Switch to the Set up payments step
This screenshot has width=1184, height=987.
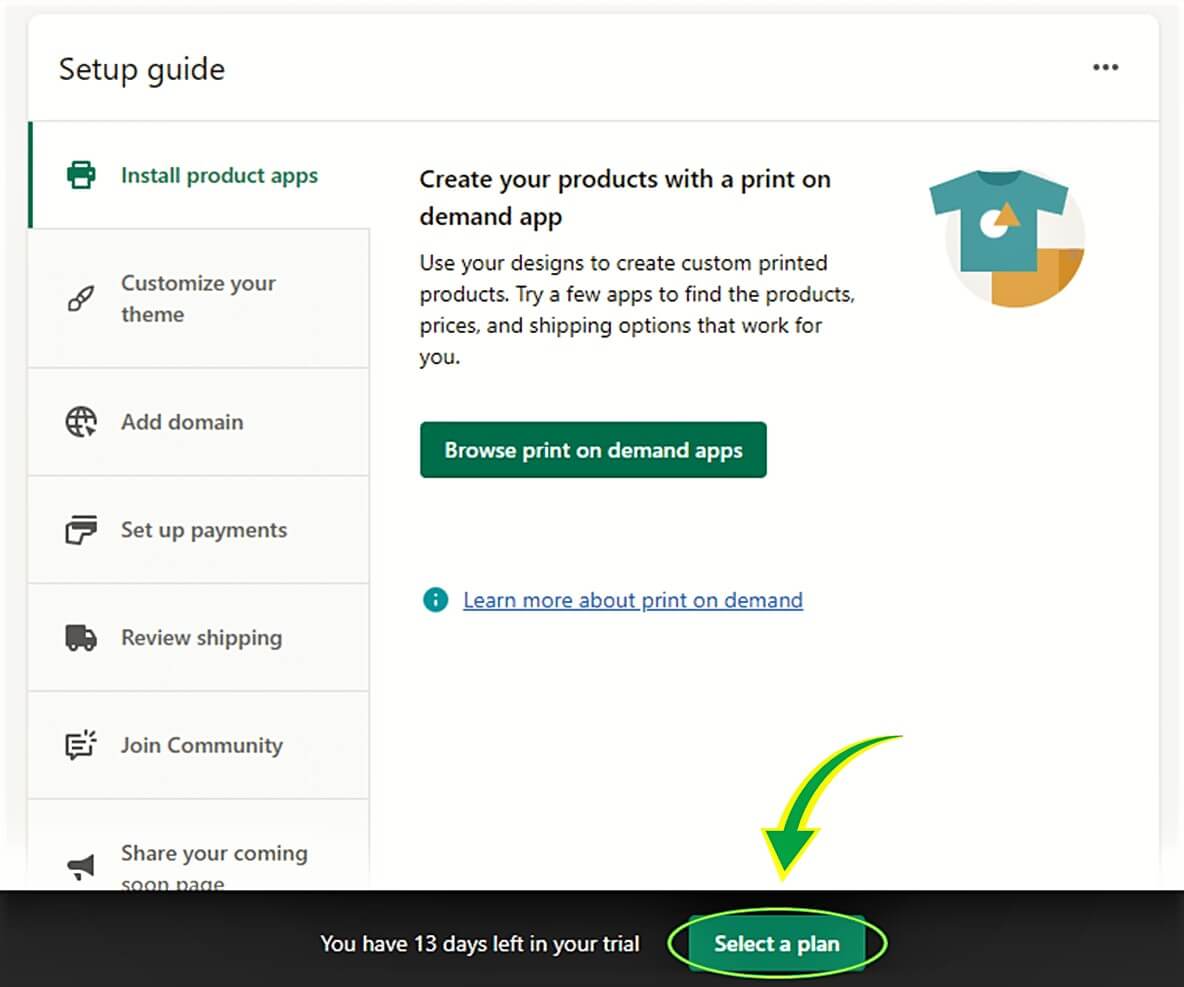tap(199, 529)
